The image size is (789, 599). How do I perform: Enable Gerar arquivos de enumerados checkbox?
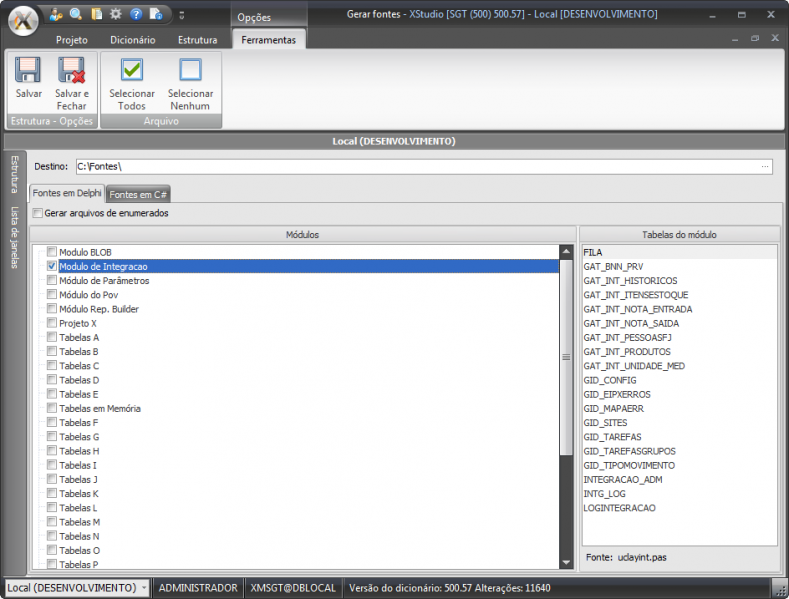click(x=38, y=213)
